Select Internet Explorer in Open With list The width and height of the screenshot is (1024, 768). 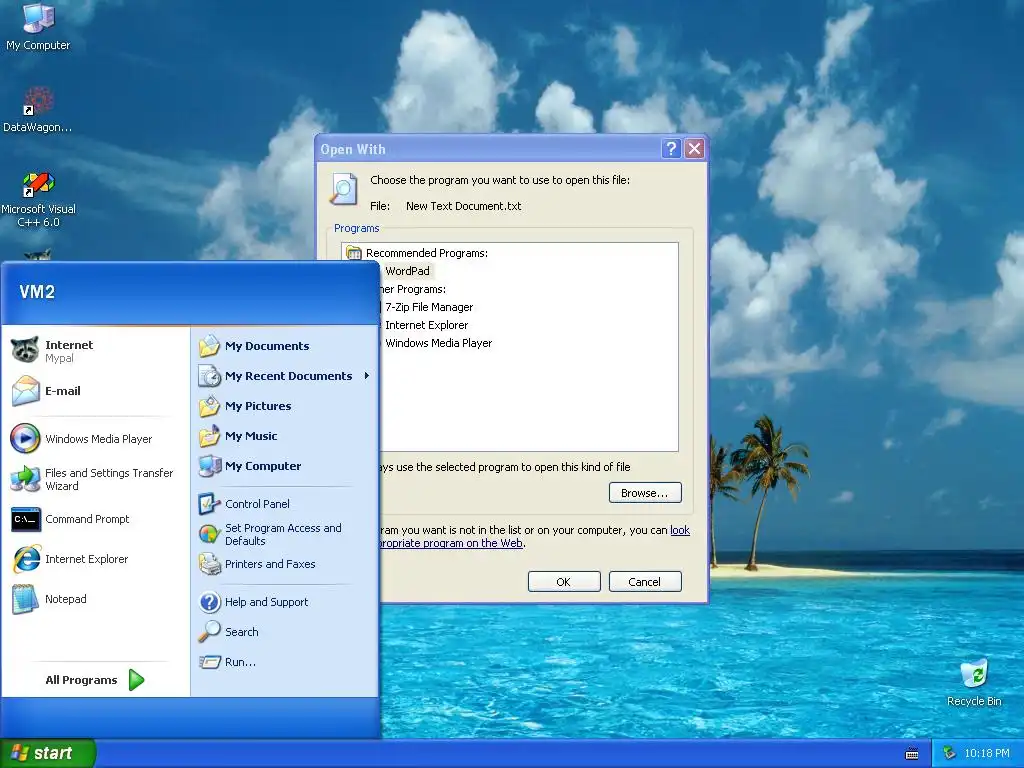point(426,325)
